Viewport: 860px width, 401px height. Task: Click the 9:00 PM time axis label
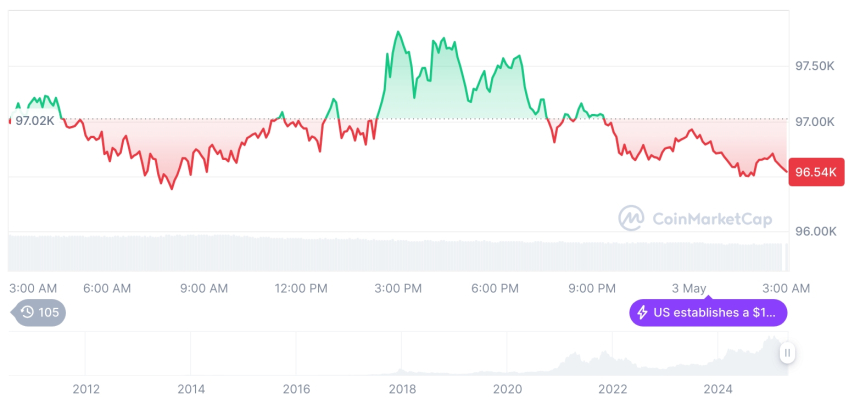point(592,288)
